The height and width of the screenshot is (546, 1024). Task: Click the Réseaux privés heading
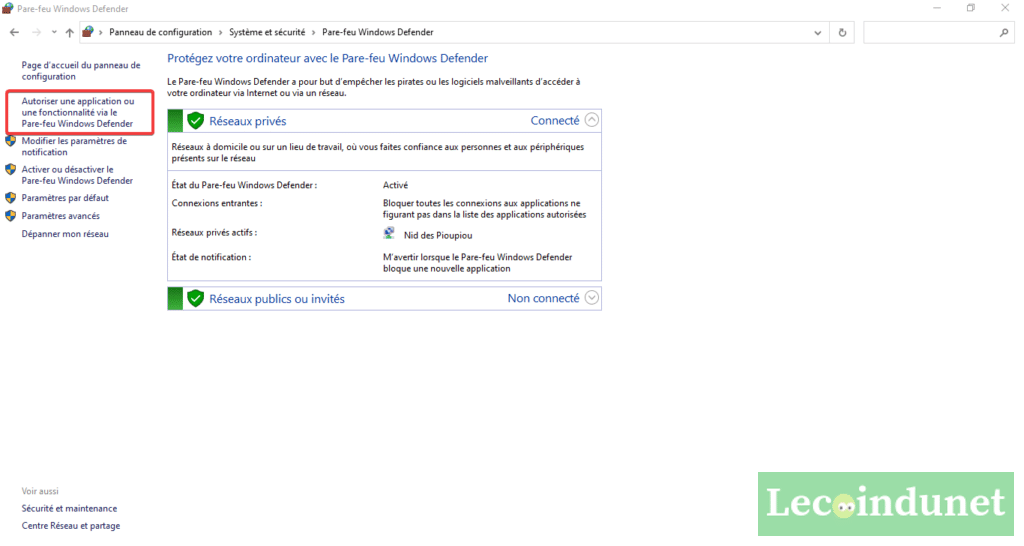pos(248,121)
